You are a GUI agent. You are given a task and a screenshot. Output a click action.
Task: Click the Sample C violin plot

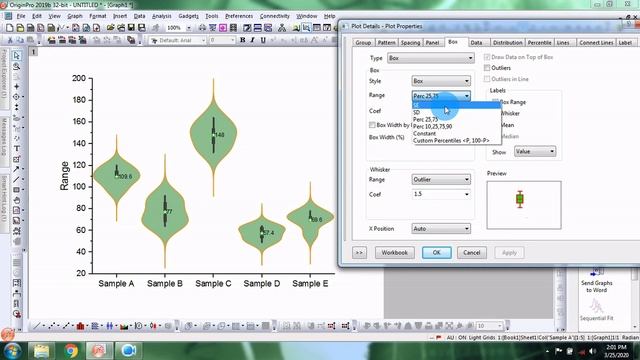point(213,136)
